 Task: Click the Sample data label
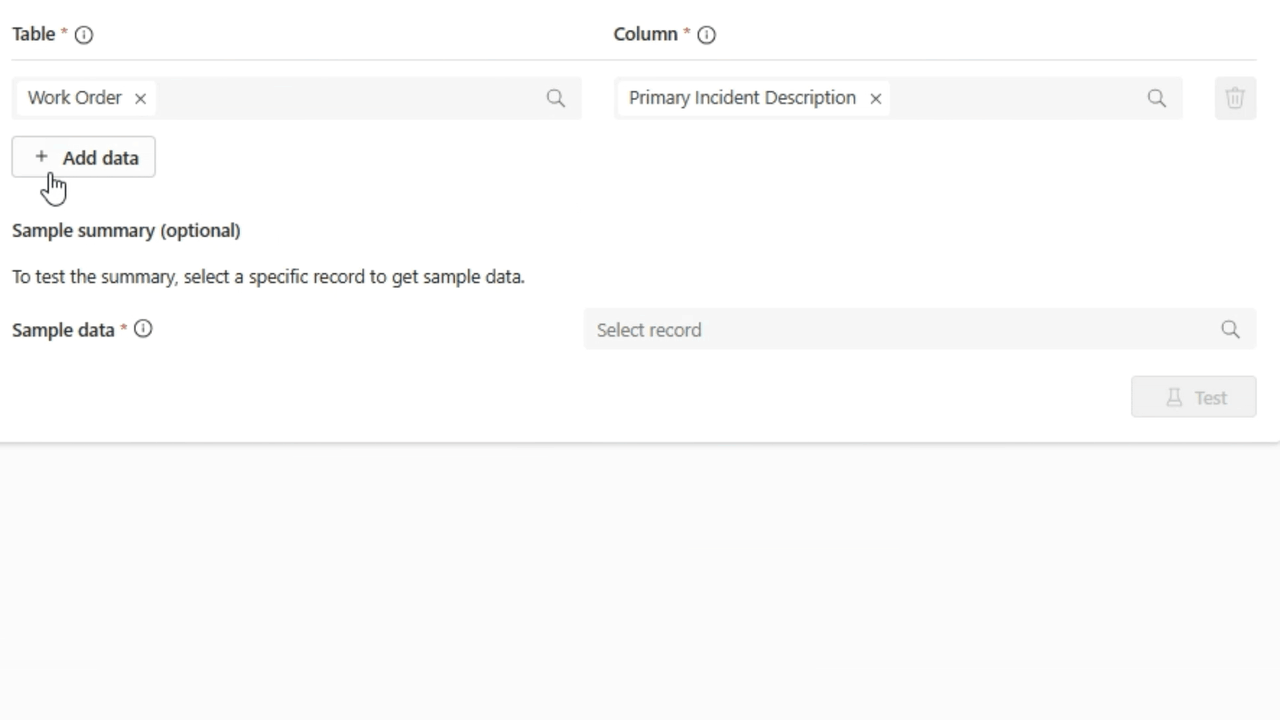click(64, 329)
